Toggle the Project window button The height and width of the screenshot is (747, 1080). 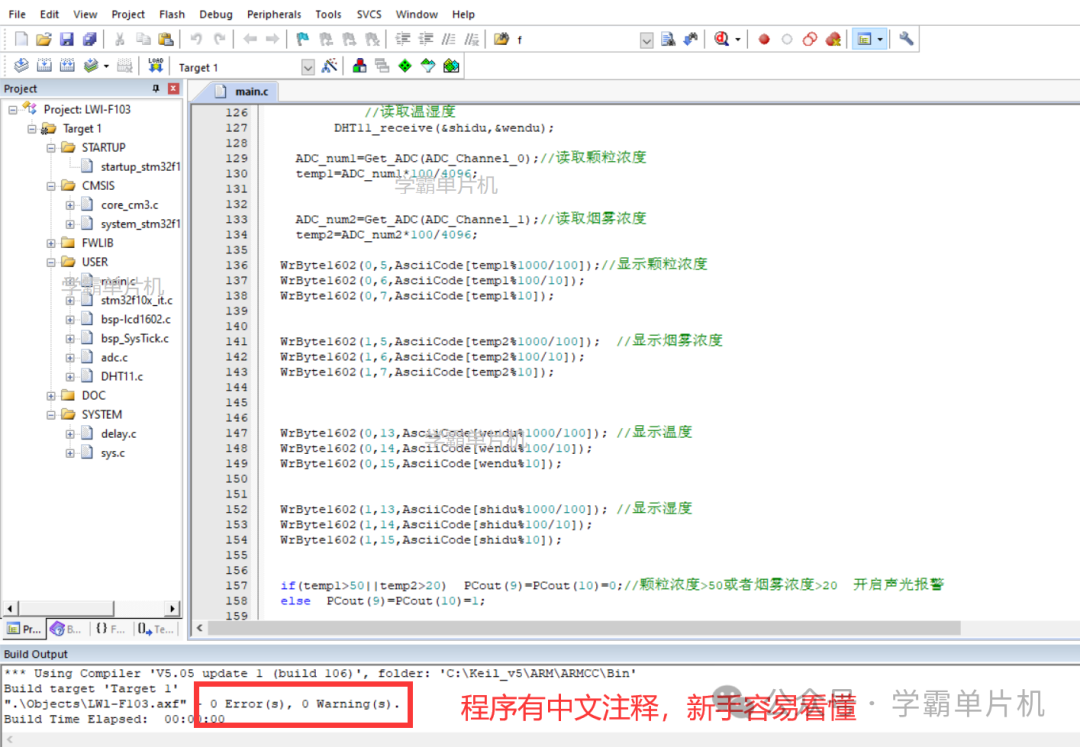click(x=864, y=39)
